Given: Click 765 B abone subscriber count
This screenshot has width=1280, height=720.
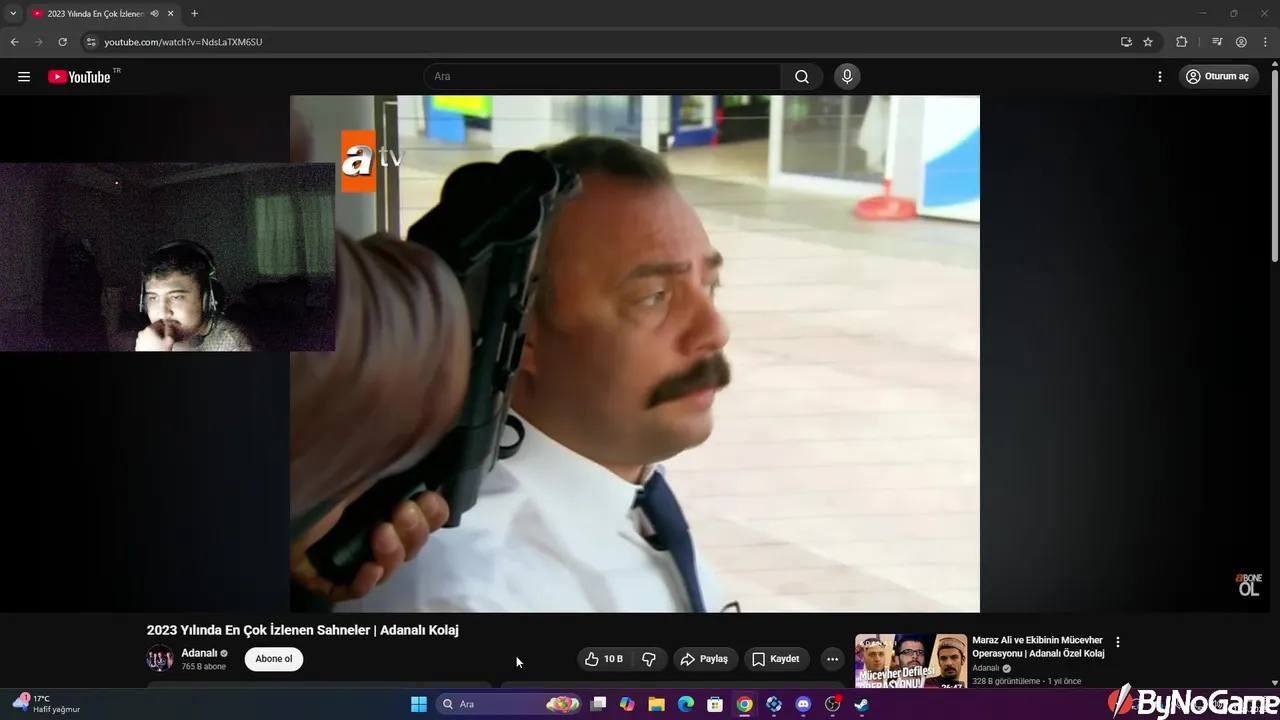Looking at the screenshot, I should click(x=203, y=666).
